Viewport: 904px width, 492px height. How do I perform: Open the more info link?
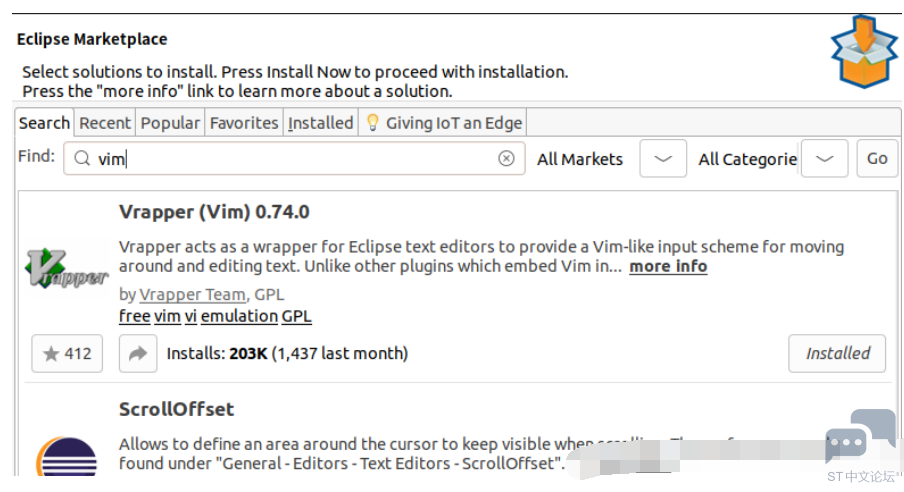point(668,266)
